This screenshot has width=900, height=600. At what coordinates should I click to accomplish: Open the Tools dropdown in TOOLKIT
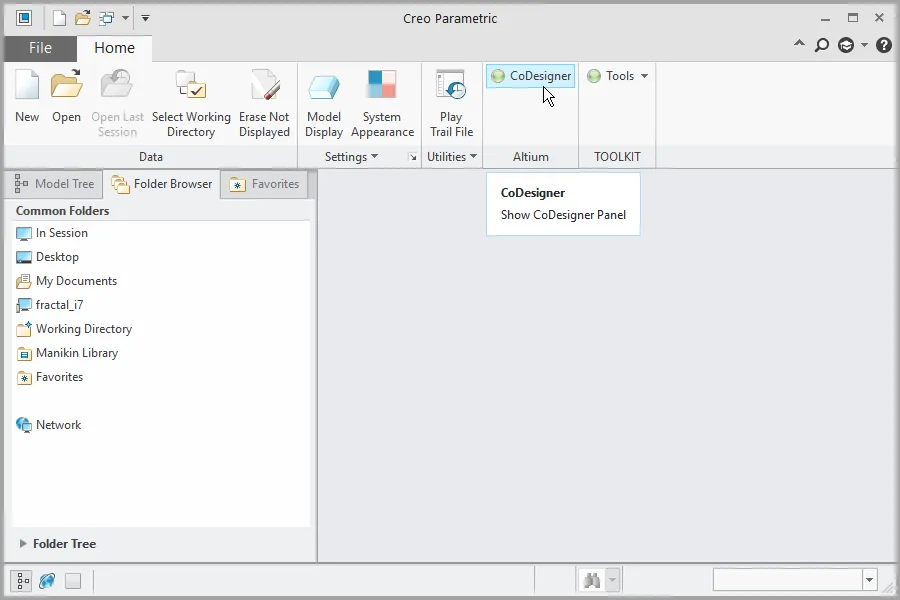(x=618, y=76)
